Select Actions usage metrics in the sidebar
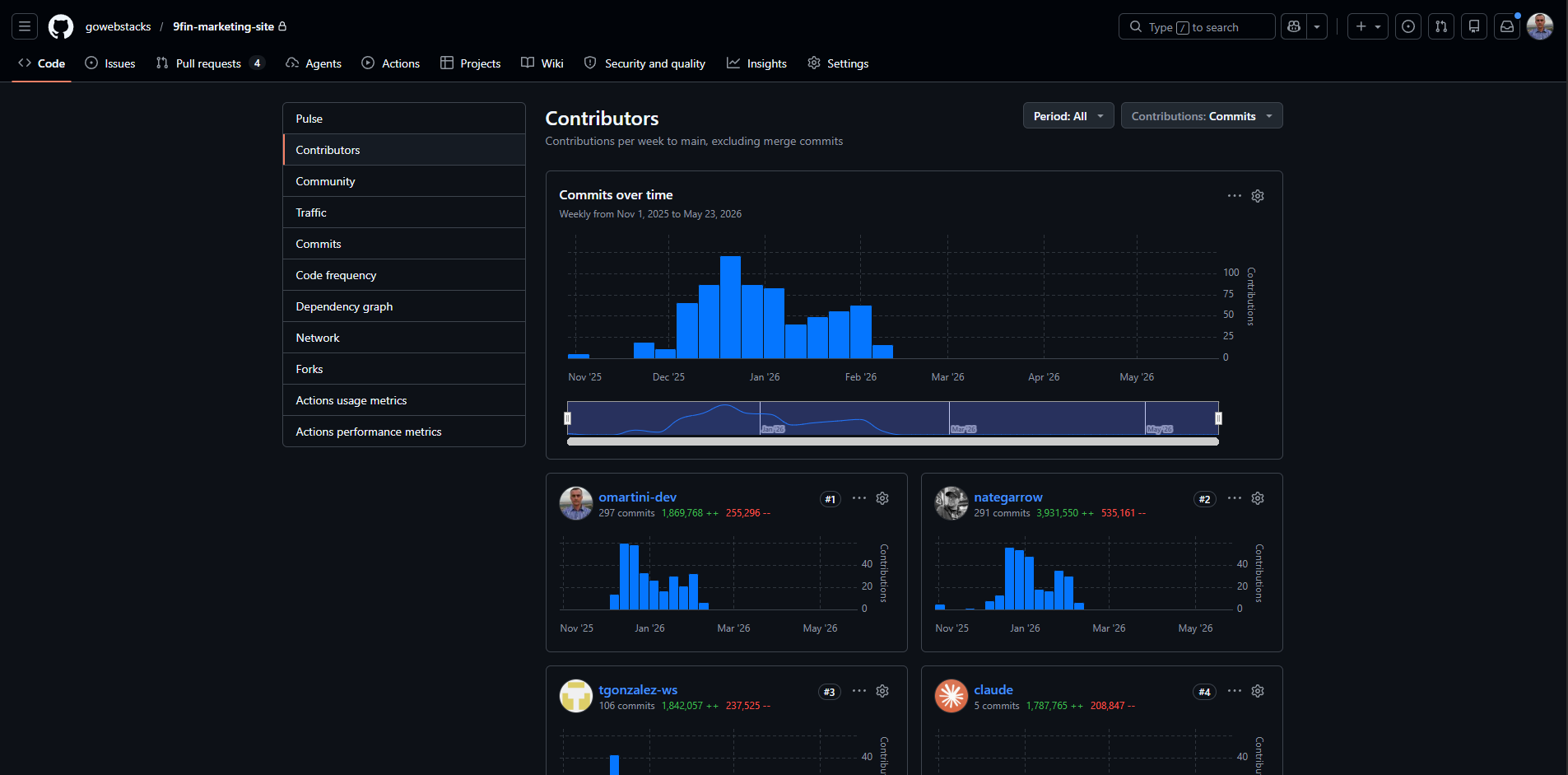Screen dimensions: 1568x775 [x=404, y=400]
